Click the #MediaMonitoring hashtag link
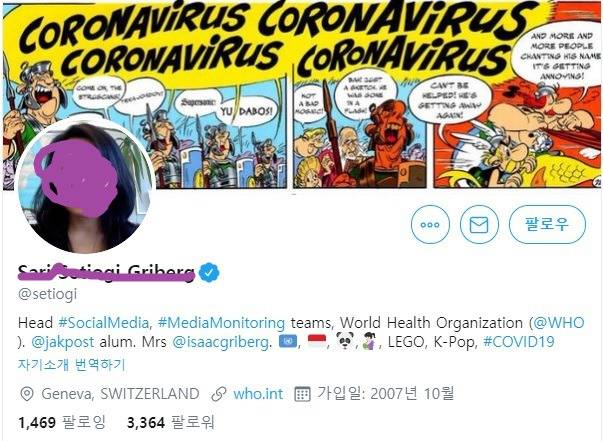The height and width of the screenshot is (441, 603). coord(222,323)
